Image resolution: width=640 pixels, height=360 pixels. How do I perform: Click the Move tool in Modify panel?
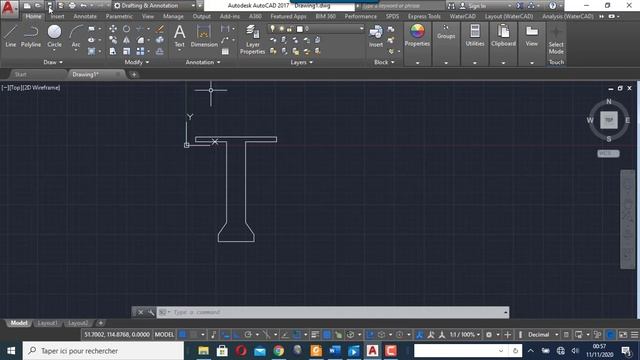pos(113,29)
